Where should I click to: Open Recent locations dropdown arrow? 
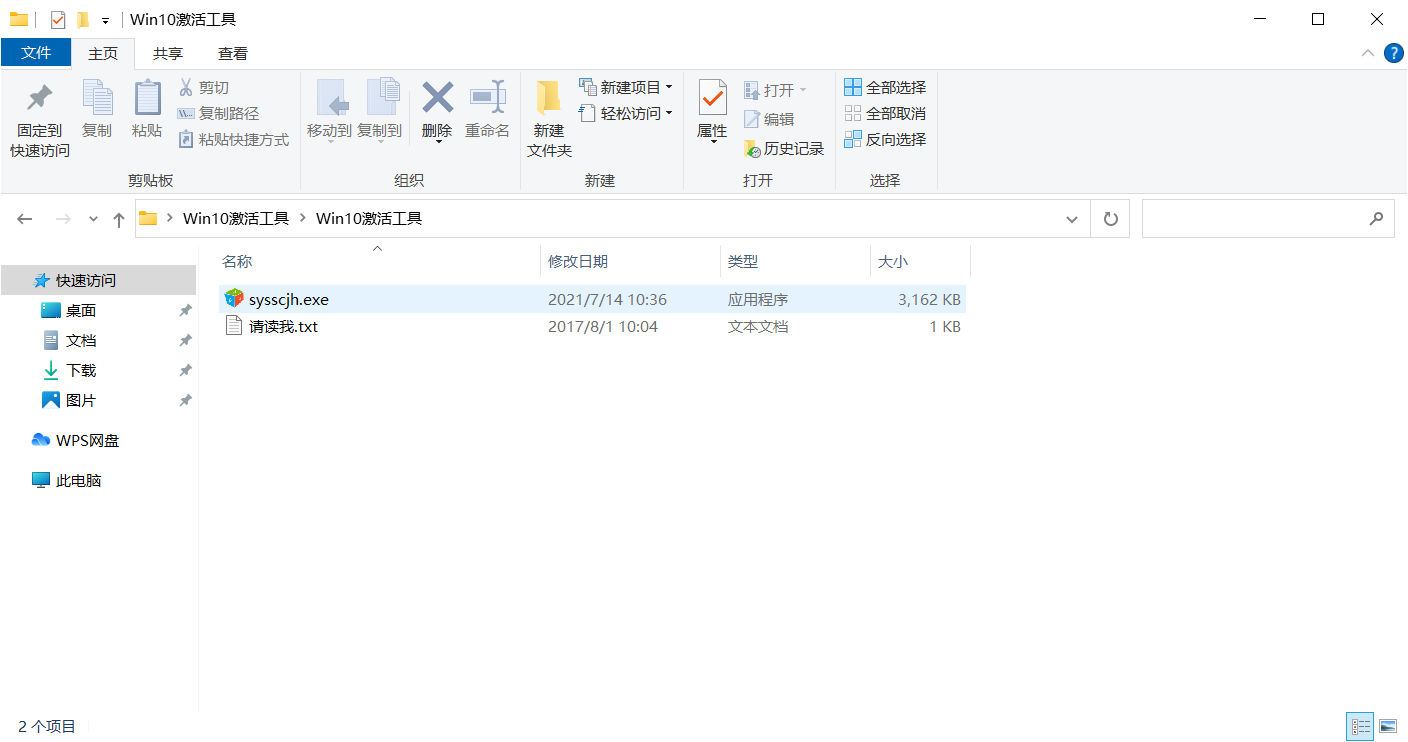coord(93,219)
